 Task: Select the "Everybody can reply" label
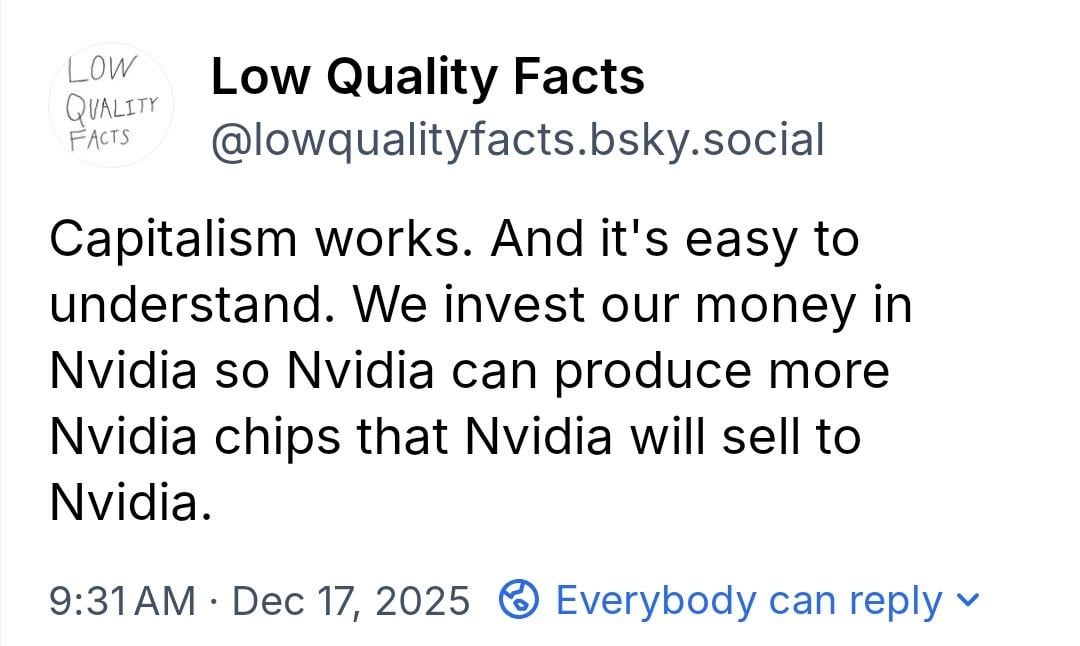(x=749, y=600)
